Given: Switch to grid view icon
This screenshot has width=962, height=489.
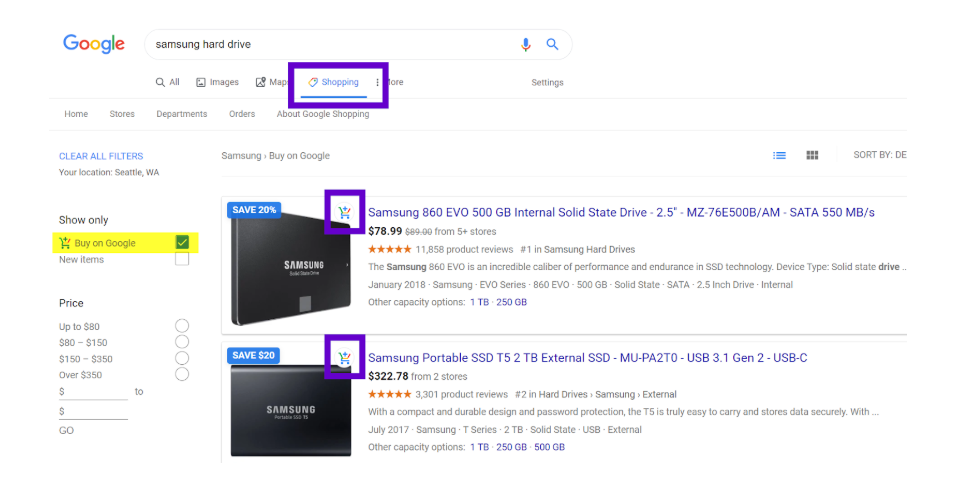Looking at the screenshot, I should tap(812, 155).
